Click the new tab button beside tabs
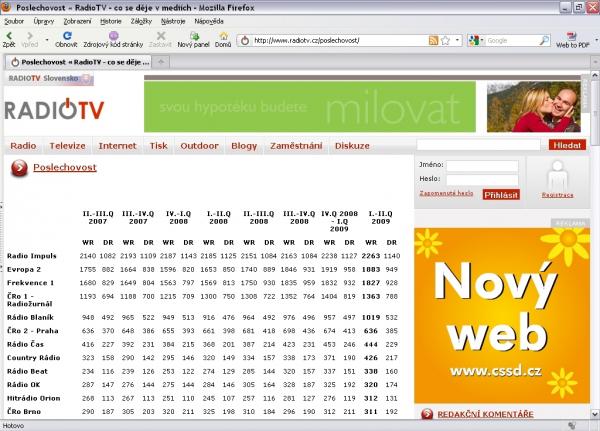The height and width of the screenshot is (431, 600). pos(161,62)
